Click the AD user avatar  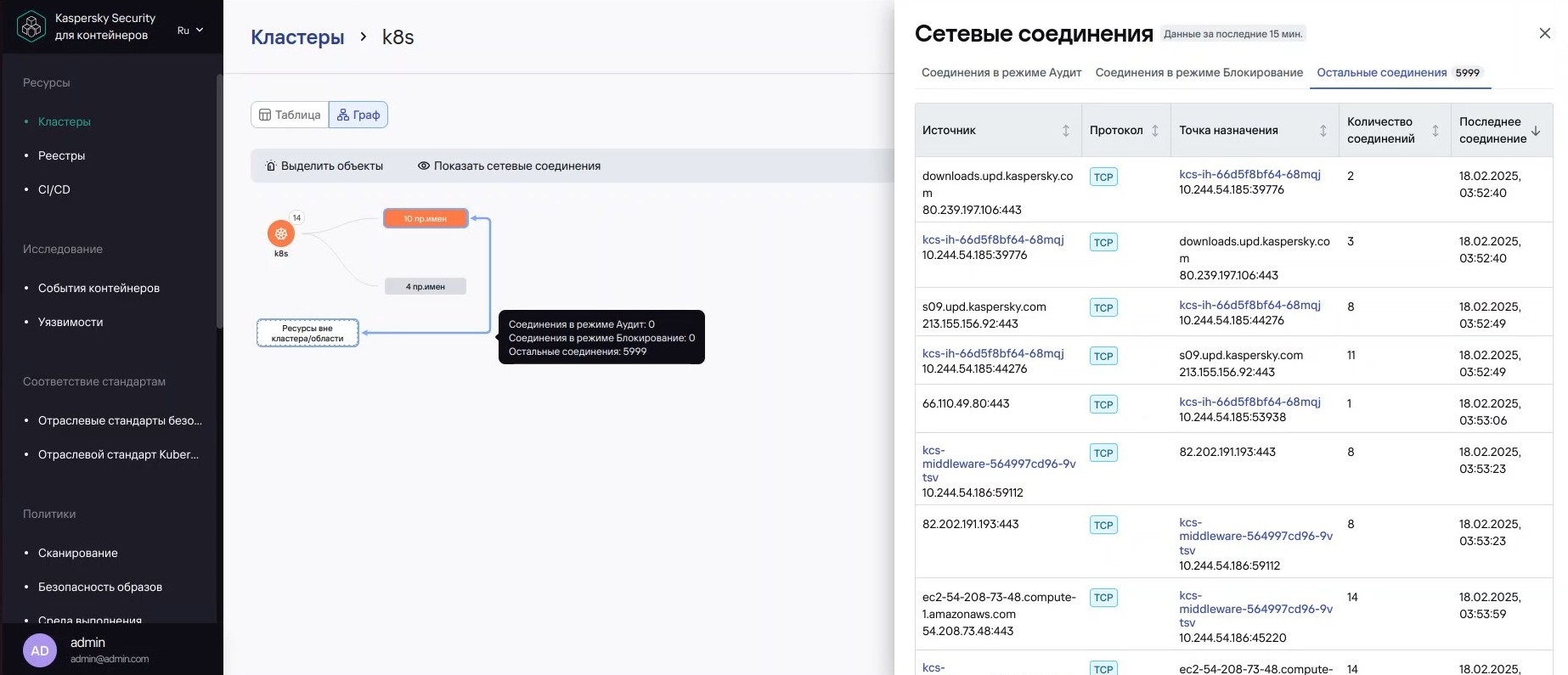[x=40, y=650]
